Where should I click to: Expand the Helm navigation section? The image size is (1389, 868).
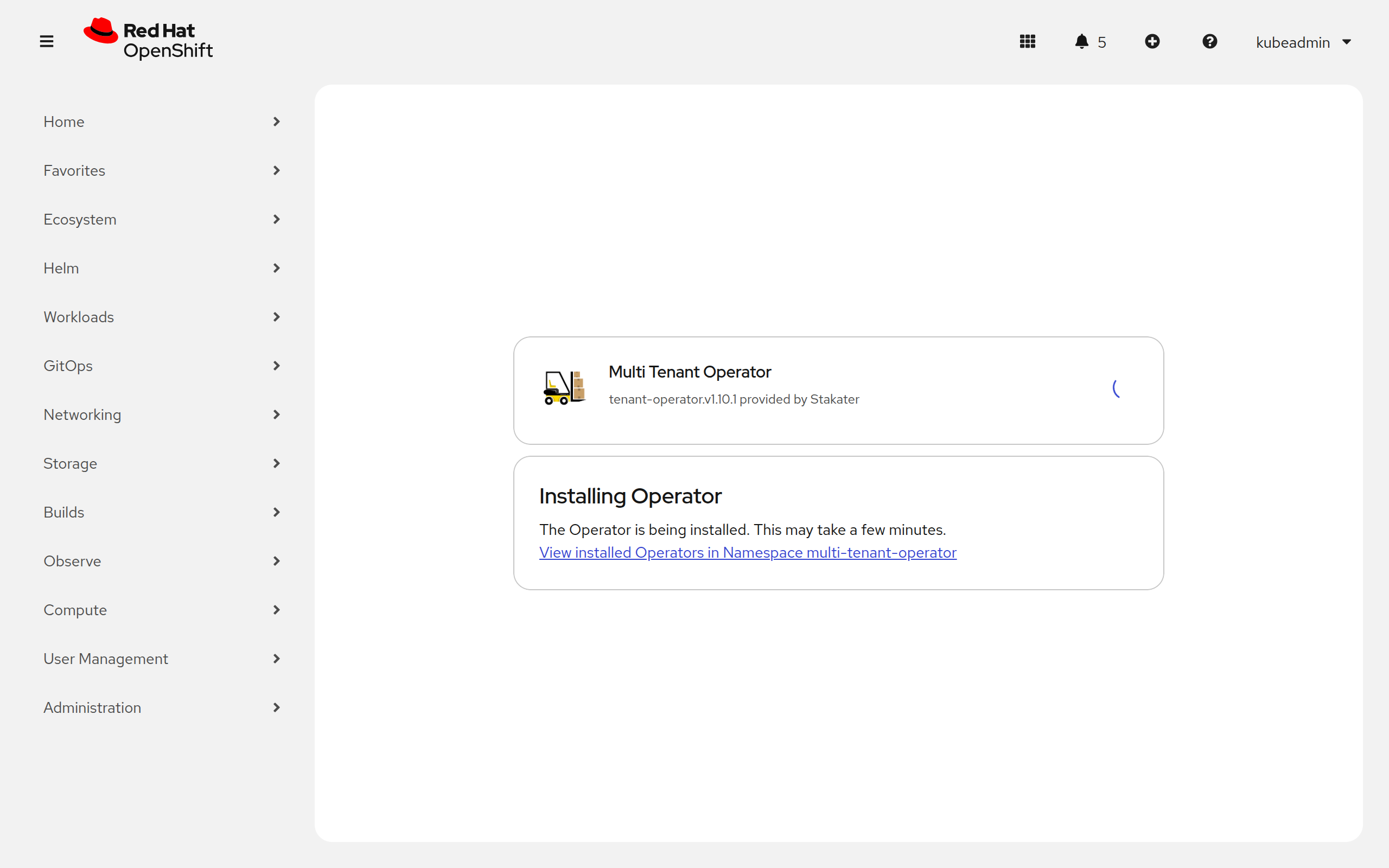(x=162, y=268)
